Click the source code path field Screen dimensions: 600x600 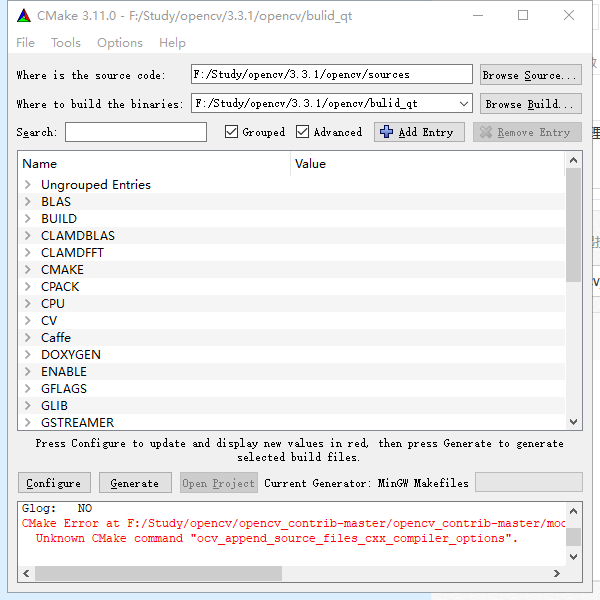click(x=331, y=74)
